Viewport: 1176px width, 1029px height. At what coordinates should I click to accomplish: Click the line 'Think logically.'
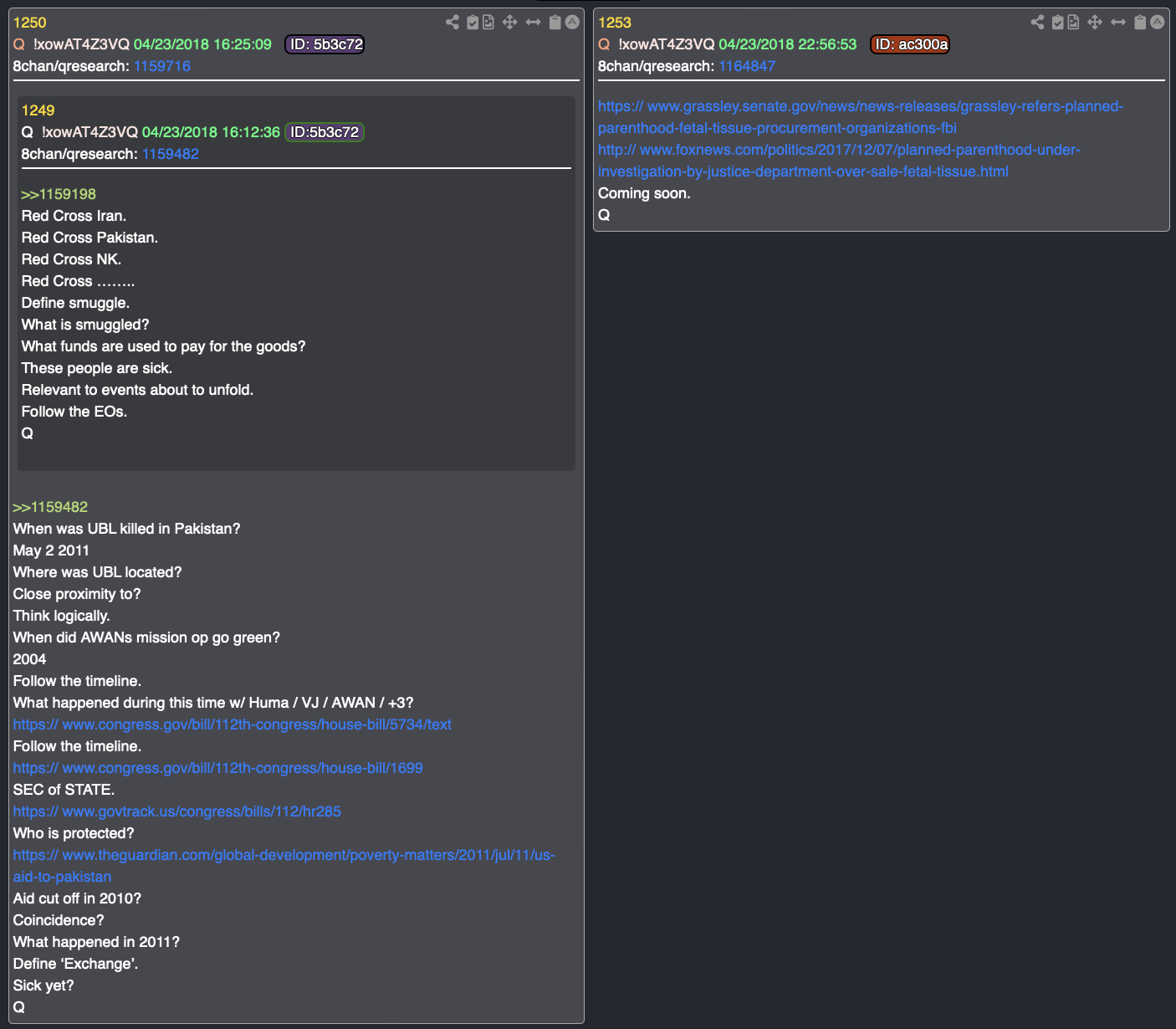pos(62,616)
